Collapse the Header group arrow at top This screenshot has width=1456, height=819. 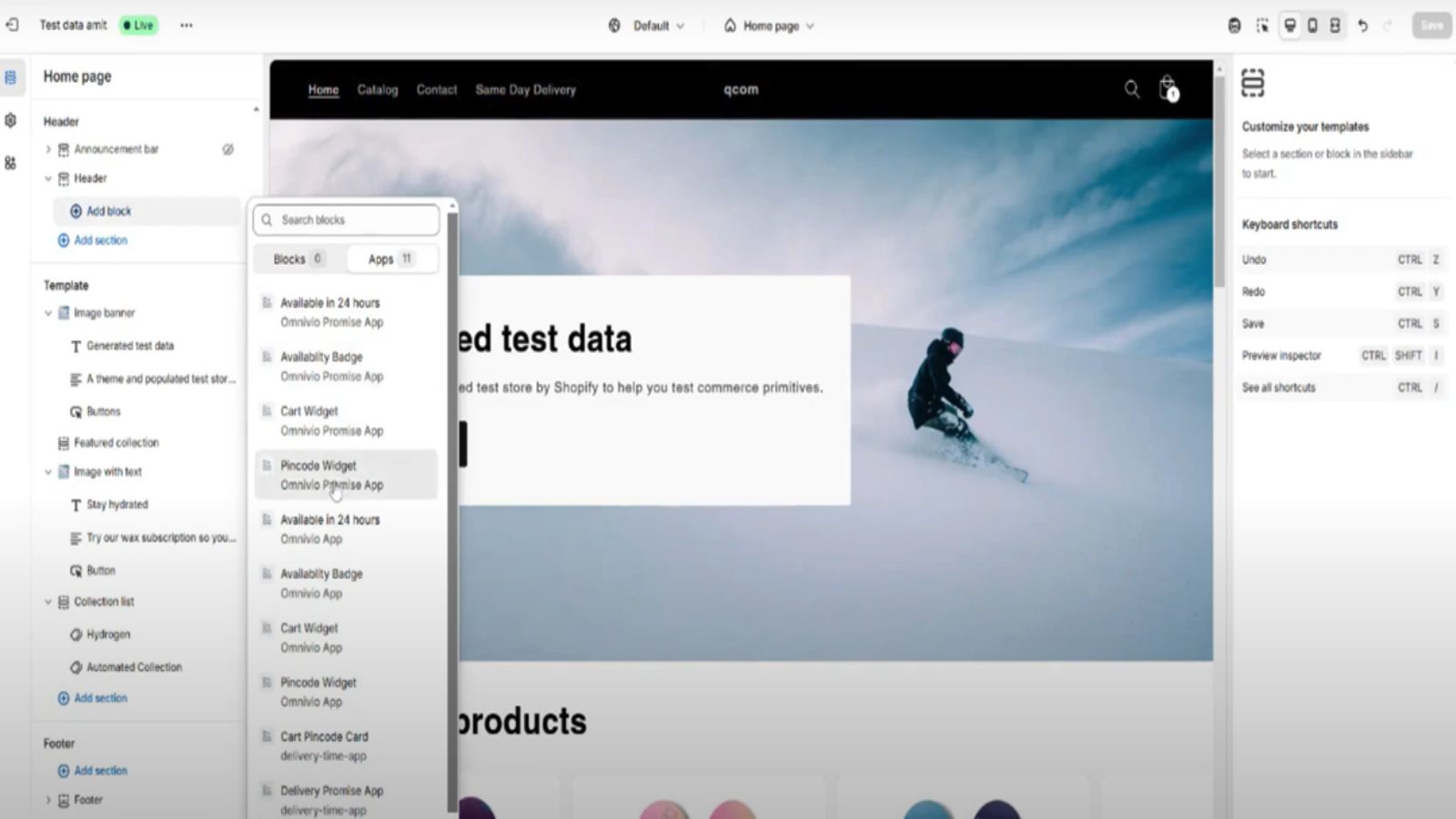pyautogui.click(x=256, y=110)
